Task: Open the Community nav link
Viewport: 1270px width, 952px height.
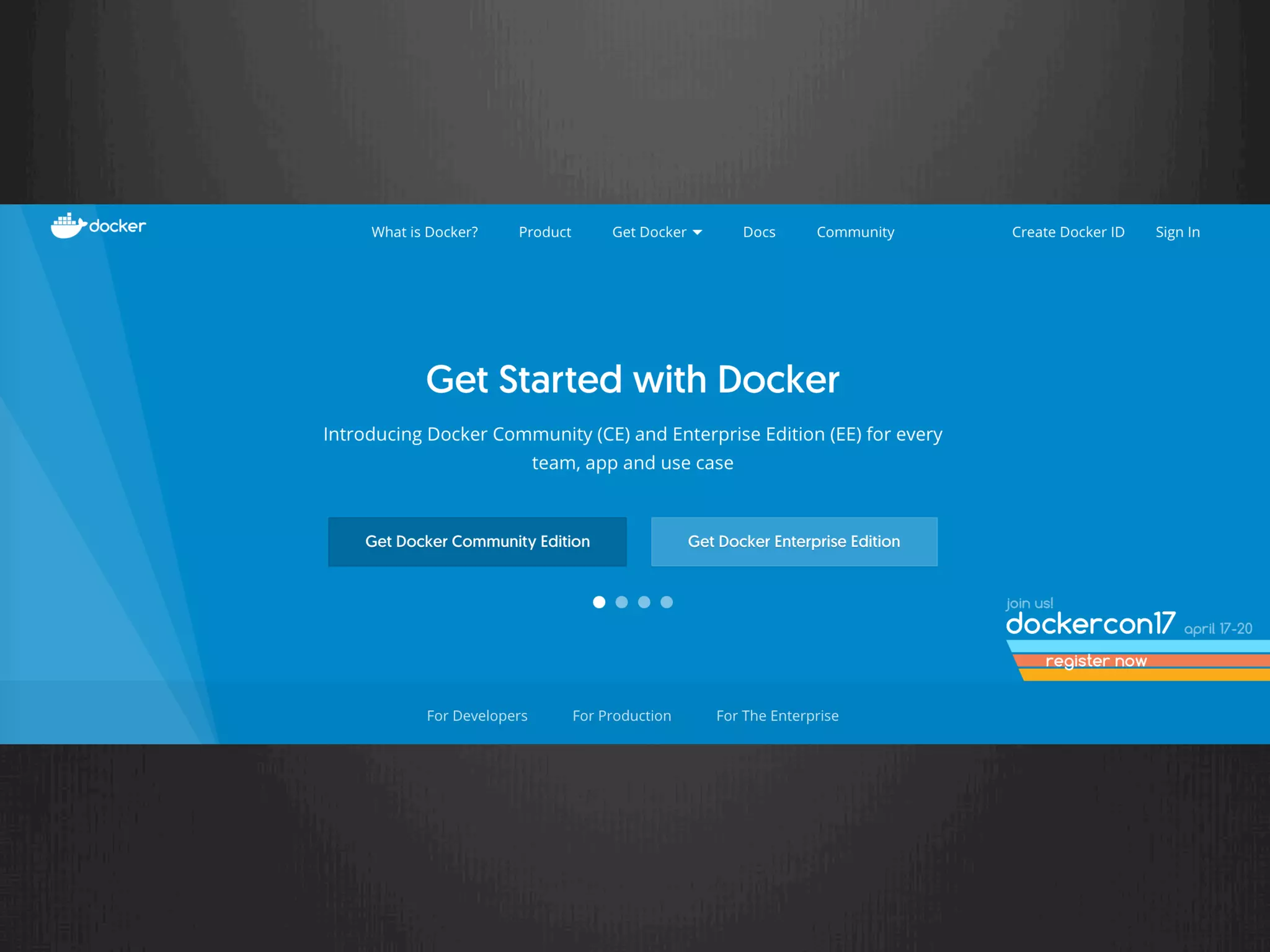Action: [x=855, y=232]
